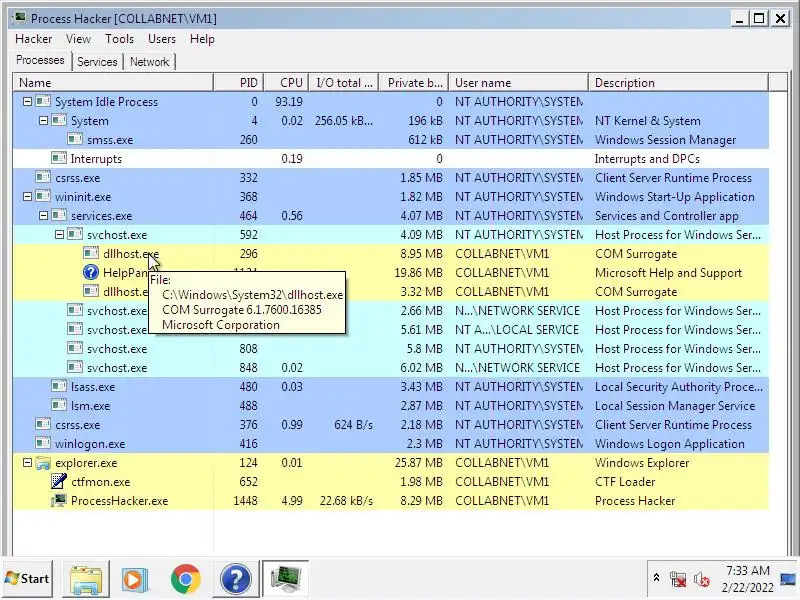Click the explorer.exe folder icon
This screenshot has width=800, height=600.
pos(43,463)
